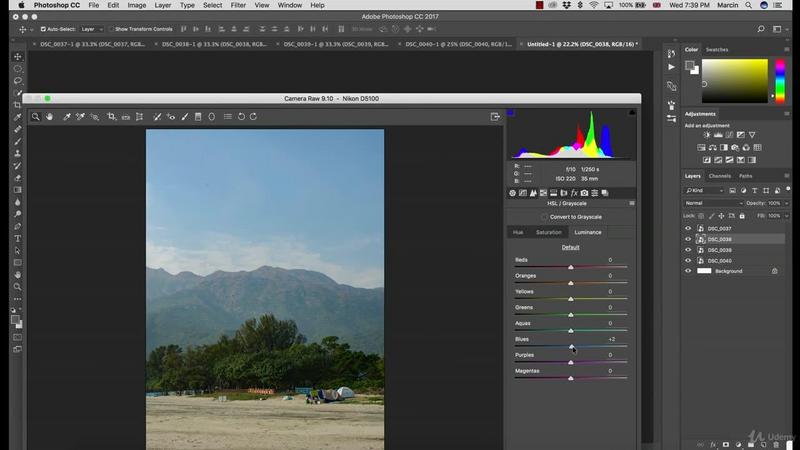Viewport: 800px width, 450px height.
Task: Choose the Graduated Filter tool
Action: pos(198,117)
